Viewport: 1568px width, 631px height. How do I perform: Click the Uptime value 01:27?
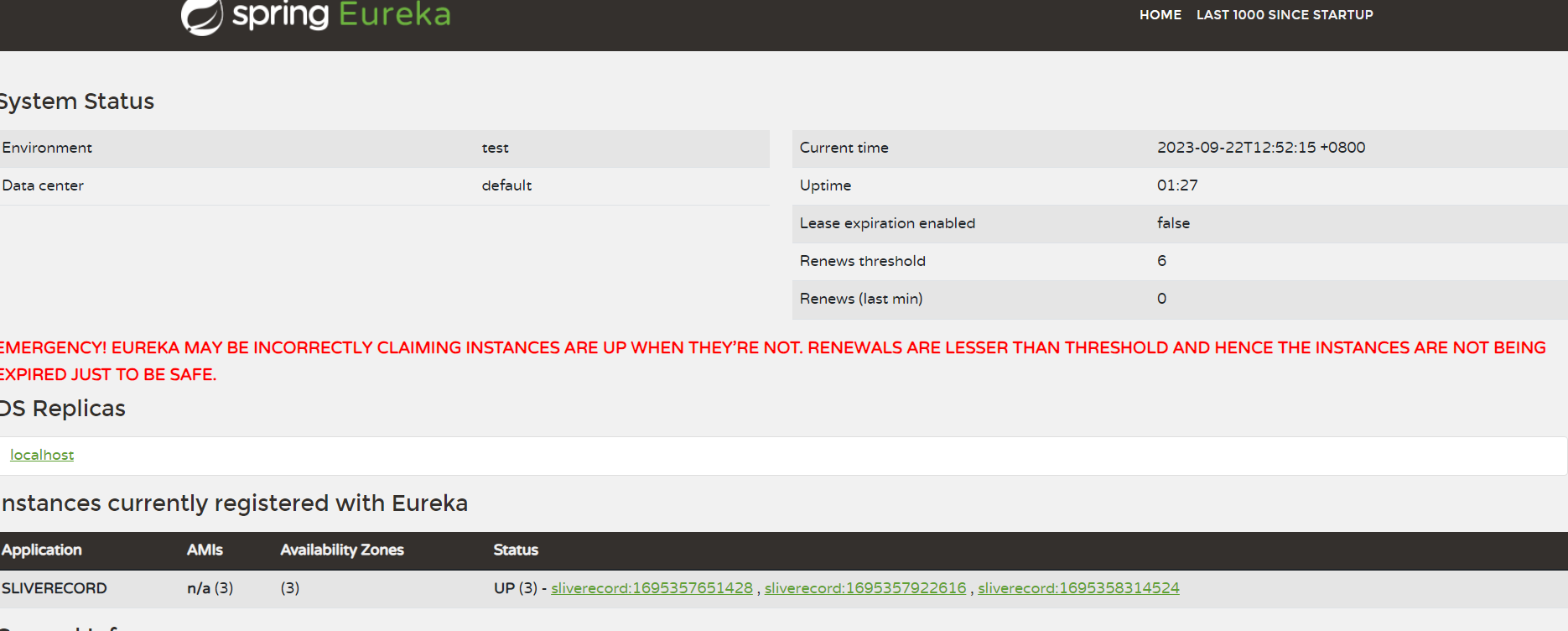point(1177,185)
